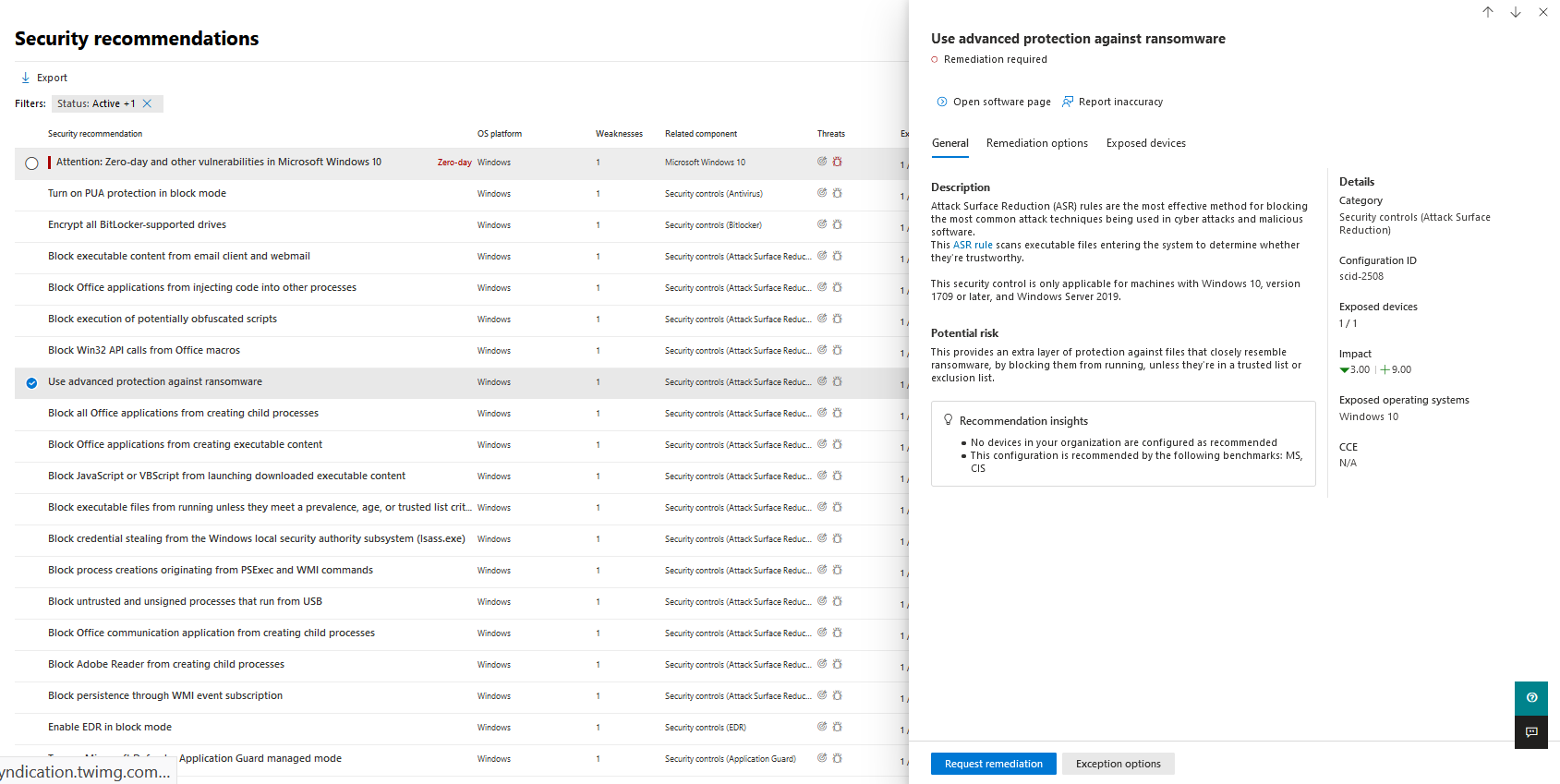Click the help question mark button
This screenshot has width=1560, height=784.
pos(1531,698)
